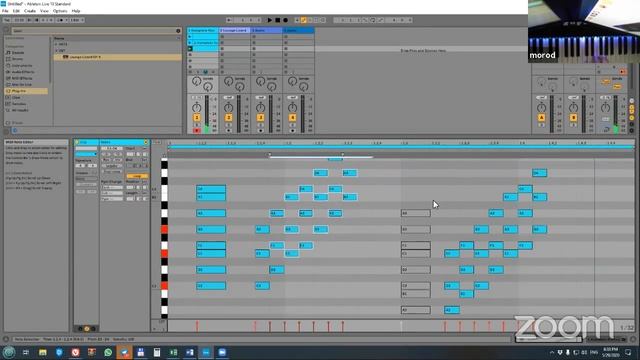The width and height of the screenshot is (640, 360).
Task: Toggle track 2 activator button
Action: point(229,118)
